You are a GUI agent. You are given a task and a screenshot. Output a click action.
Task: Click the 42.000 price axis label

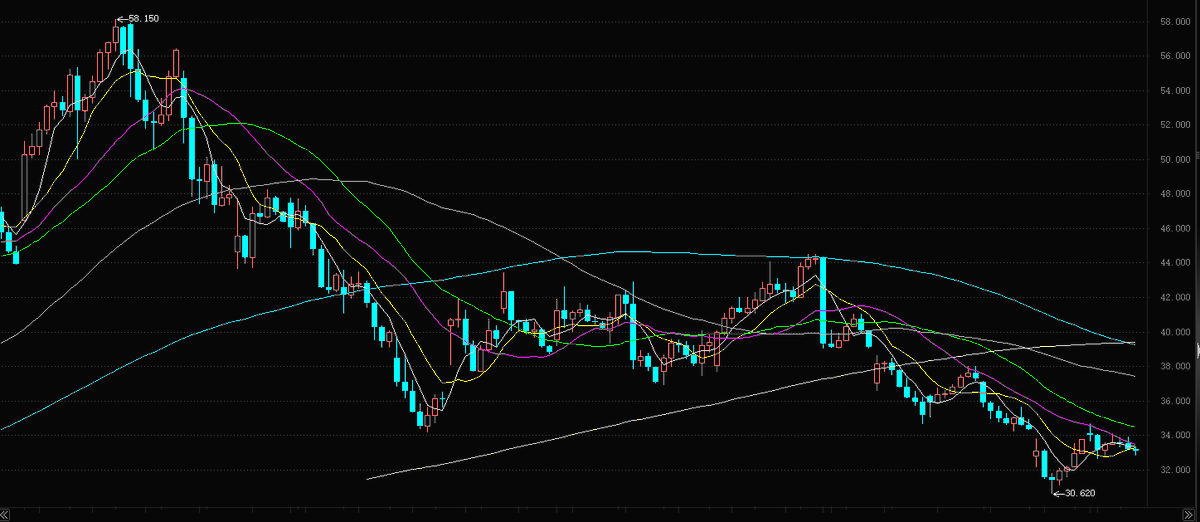(x=1174, y=298)
